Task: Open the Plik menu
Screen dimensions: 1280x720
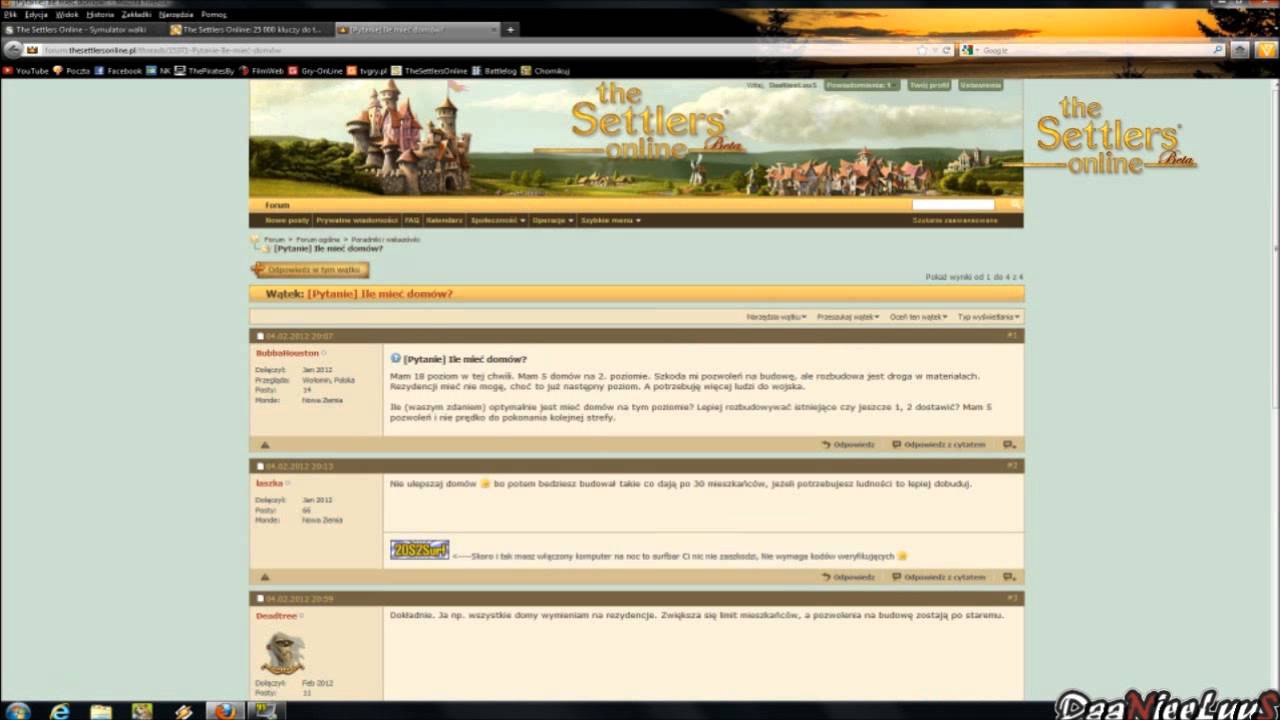Action: [10, 15]
